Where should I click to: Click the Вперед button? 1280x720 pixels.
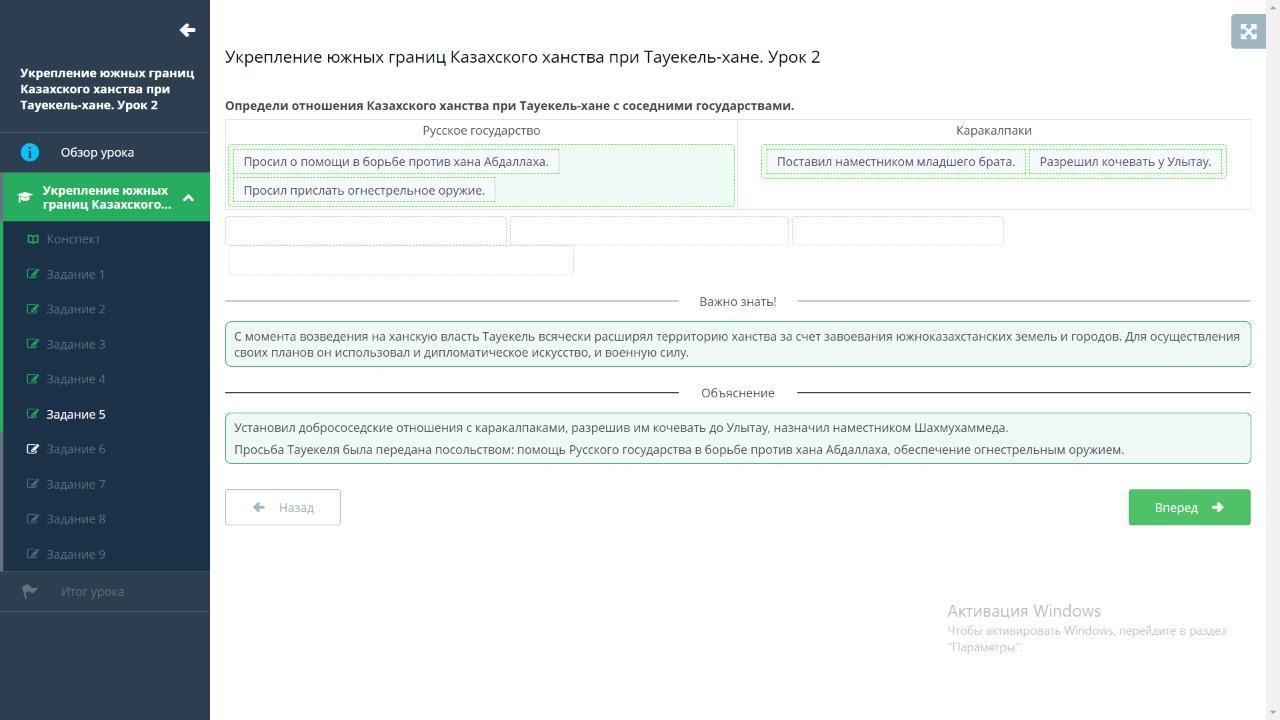click(1189, 507)
